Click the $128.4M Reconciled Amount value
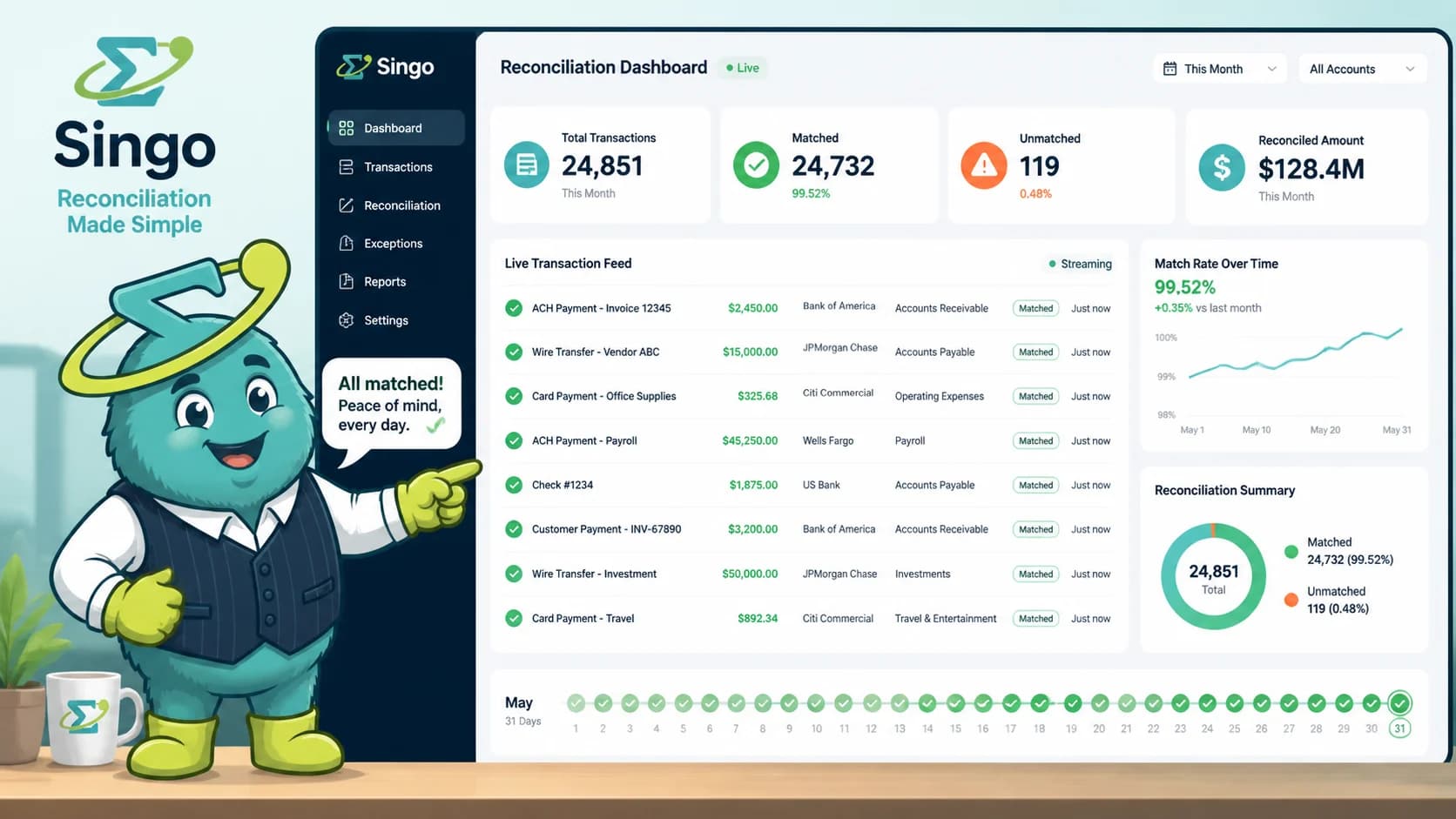1456x819 pixels. [x=1311, y=169]
